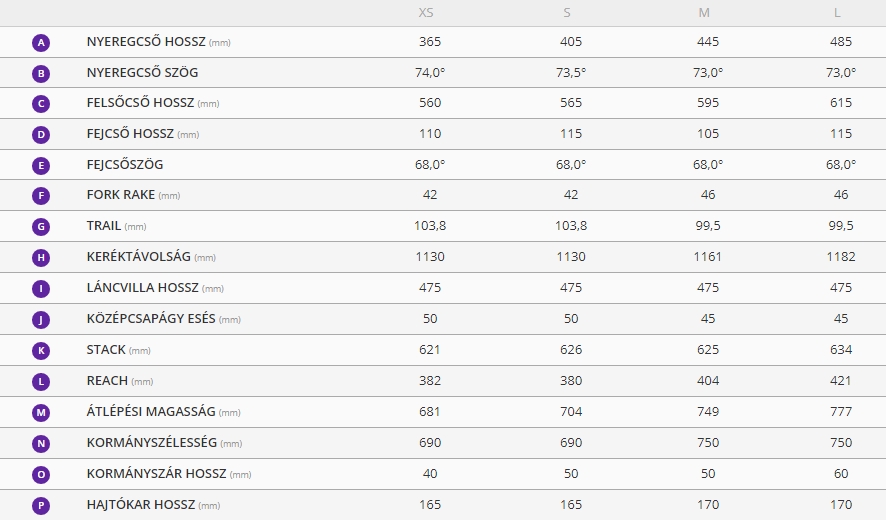This screenshot has width=886, height=520.
Task: Click the O badge beside KORMÁNYSZÁR HOSSZ
Action: pos(41,474)
